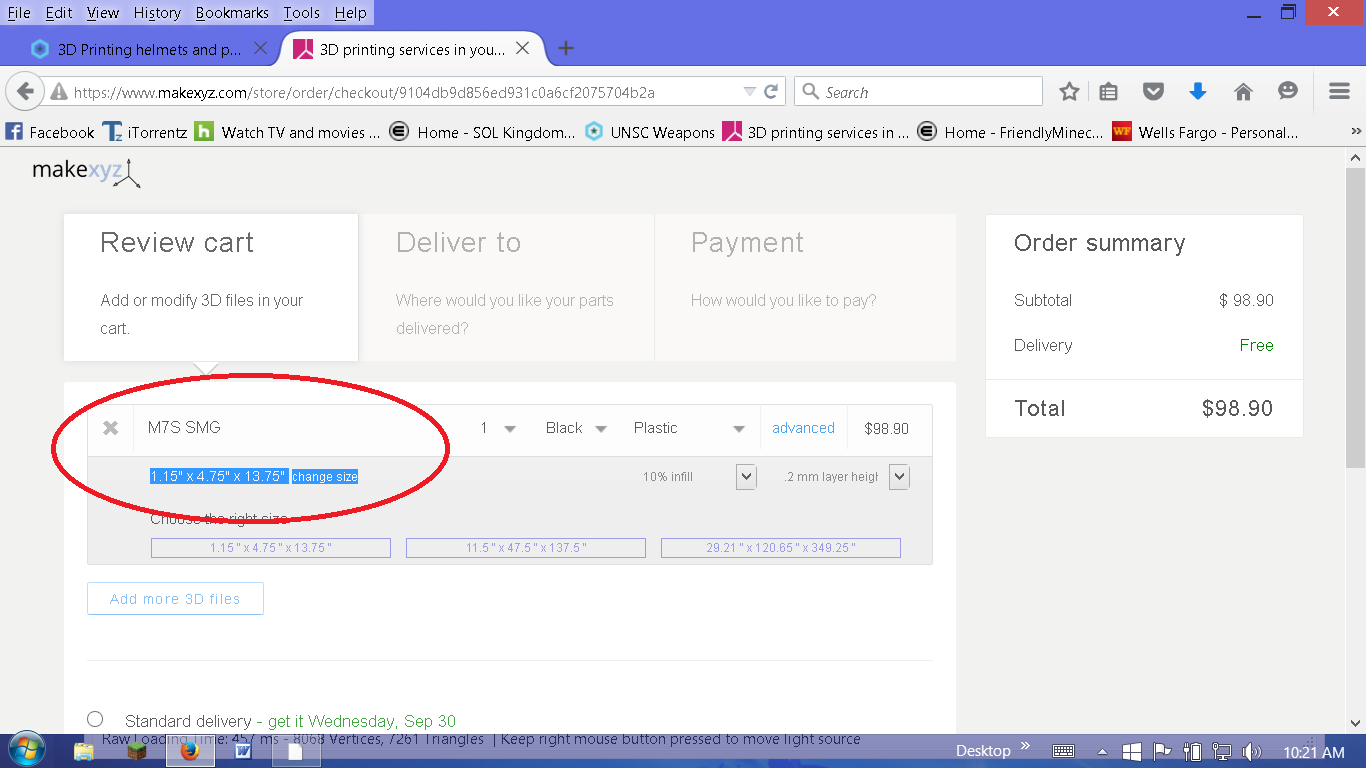
Task: Open the .2 mm layer height dropdown
Action: [x=899, y=477]
